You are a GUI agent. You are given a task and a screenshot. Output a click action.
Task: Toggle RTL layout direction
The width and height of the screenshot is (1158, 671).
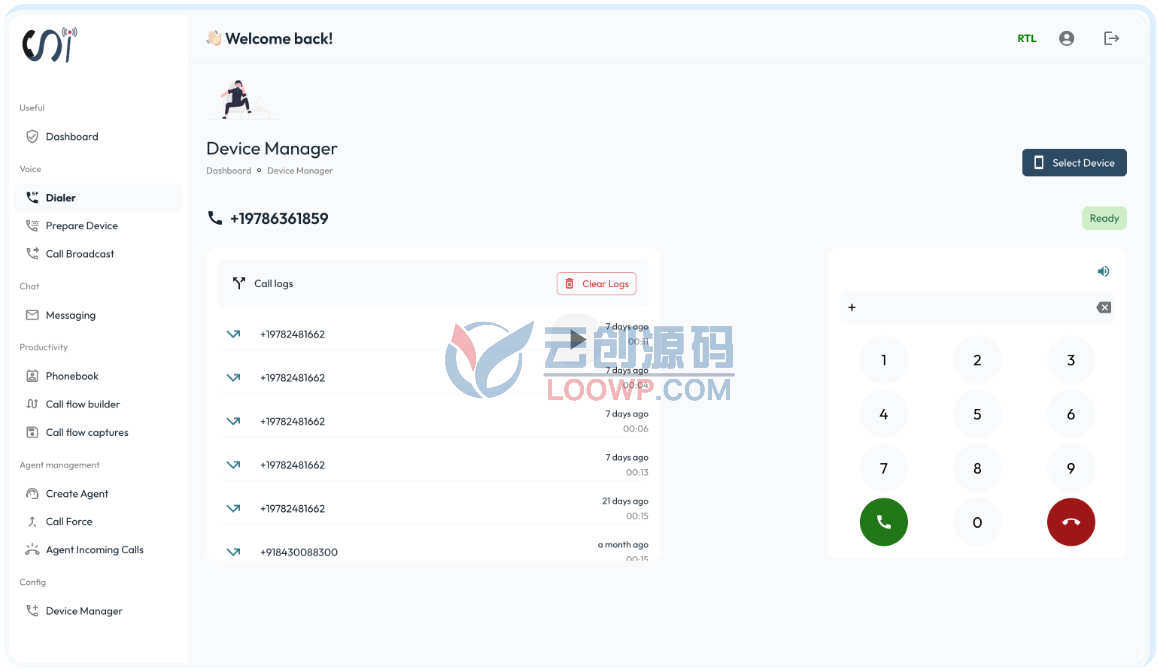click(x=1027, y=38)
